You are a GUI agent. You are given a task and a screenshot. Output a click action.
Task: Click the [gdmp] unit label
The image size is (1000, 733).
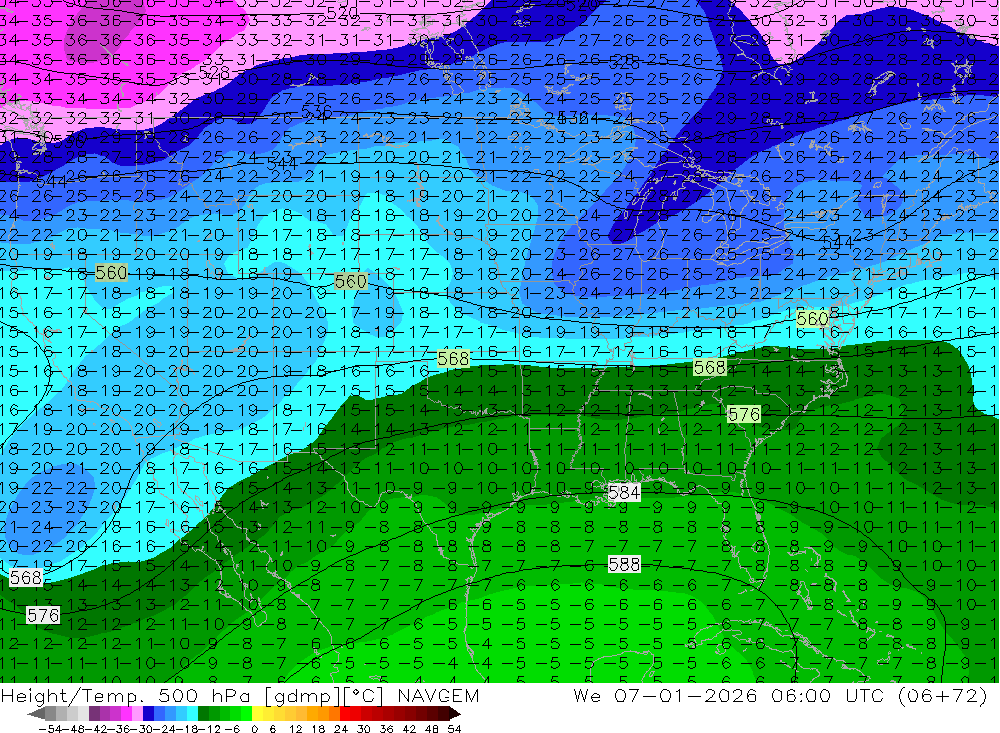[303, 696]
